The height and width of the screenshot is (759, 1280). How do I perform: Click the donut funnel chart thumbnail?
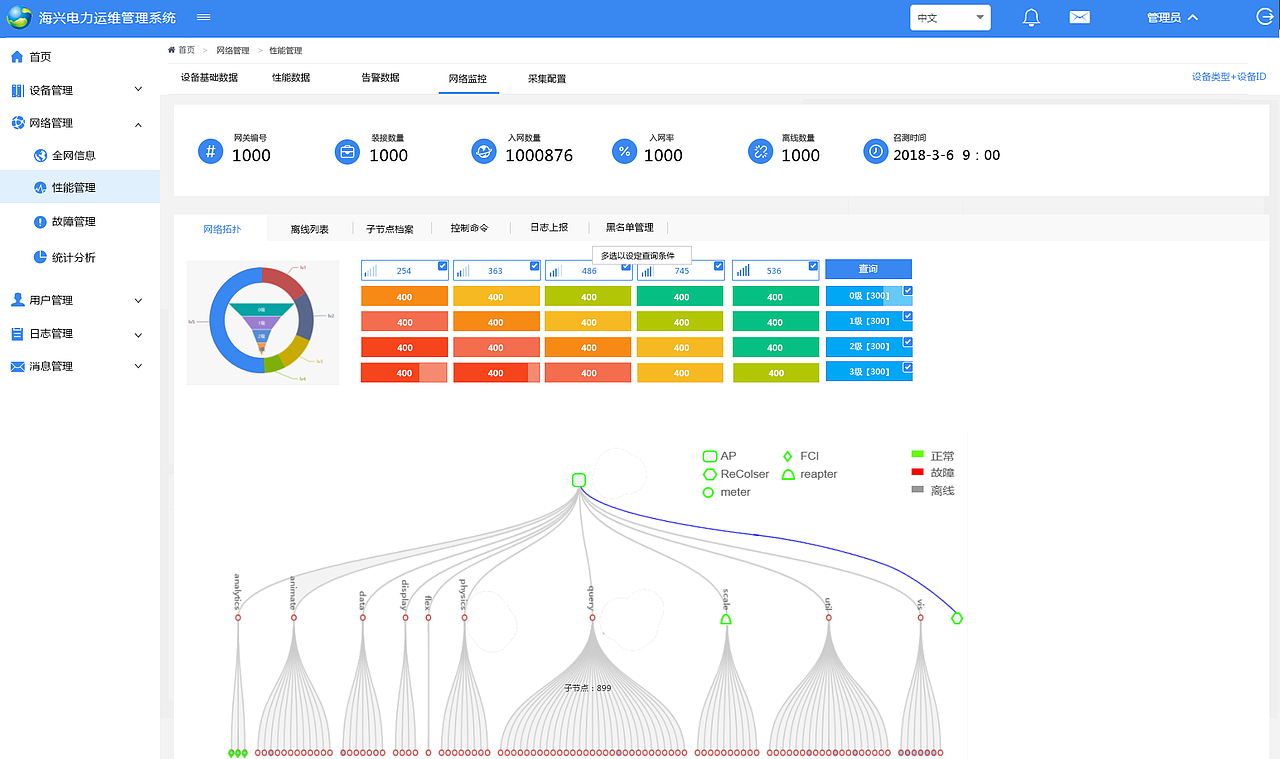tap(263, 322)
